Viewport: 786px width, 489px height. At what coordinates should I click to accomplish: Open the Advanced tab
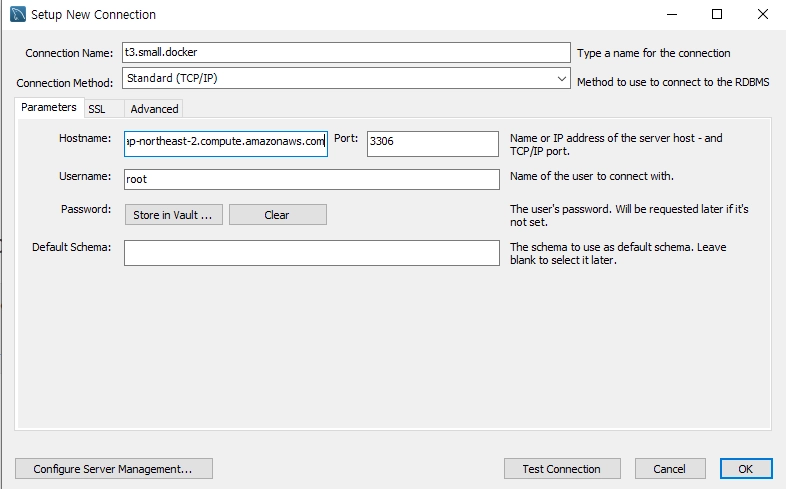[154, 109]
